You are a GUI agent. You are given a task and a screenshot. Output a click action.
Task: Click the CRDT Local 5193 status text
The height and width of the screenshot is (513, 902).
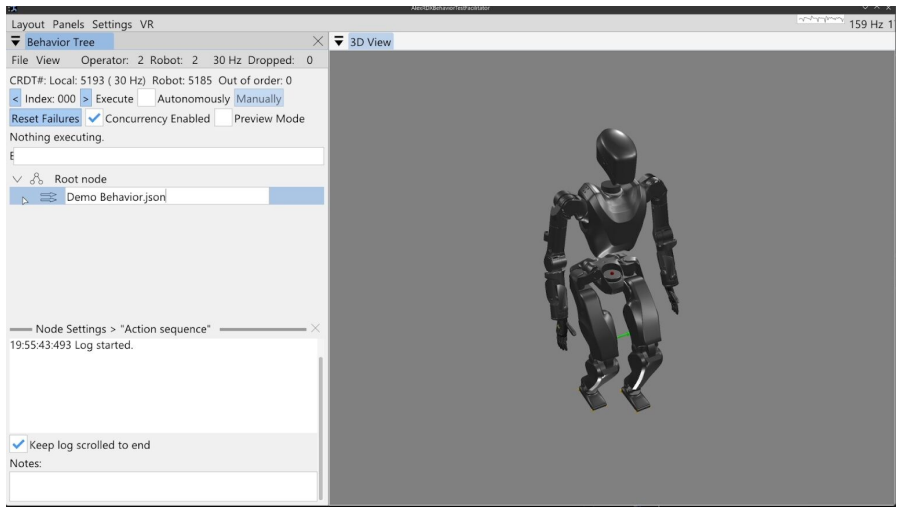78,81
